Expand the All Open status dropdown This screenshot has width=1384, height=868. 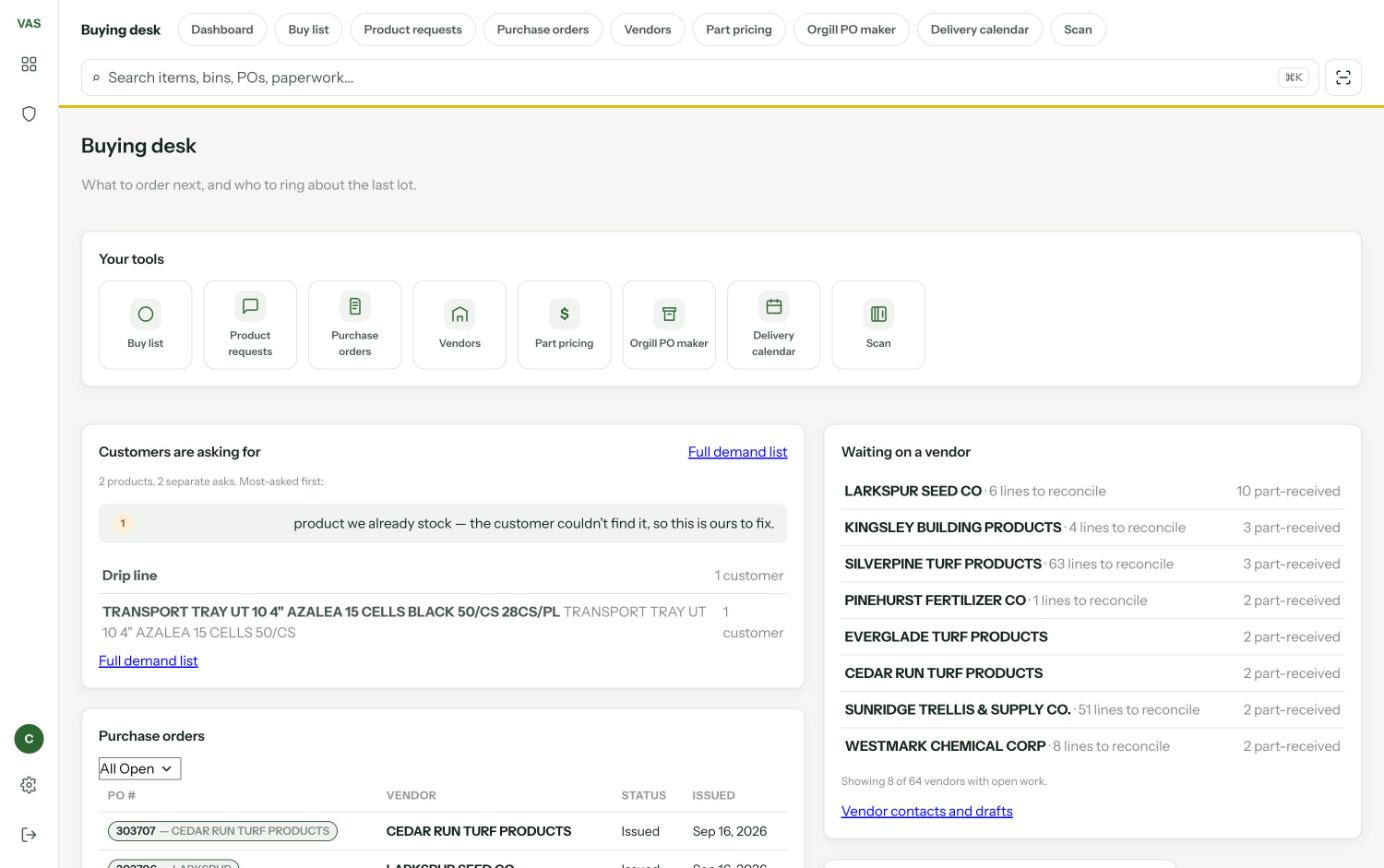140,769
